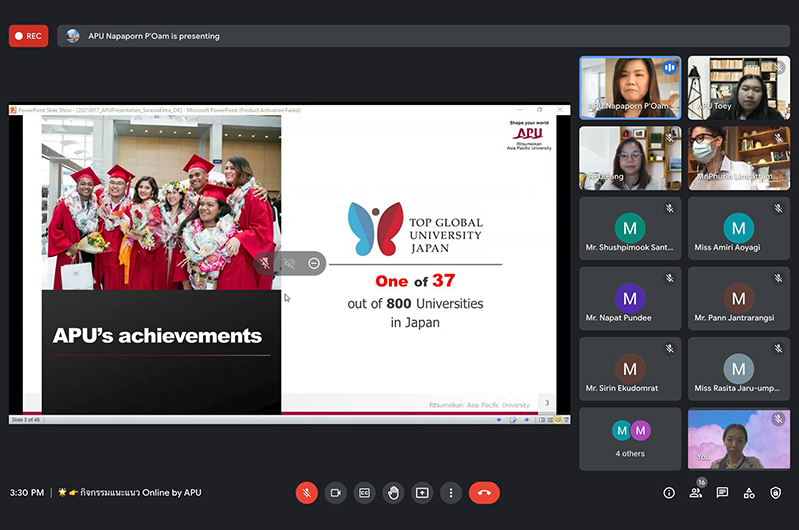Turn on captions with CC button

coord(364,493)
